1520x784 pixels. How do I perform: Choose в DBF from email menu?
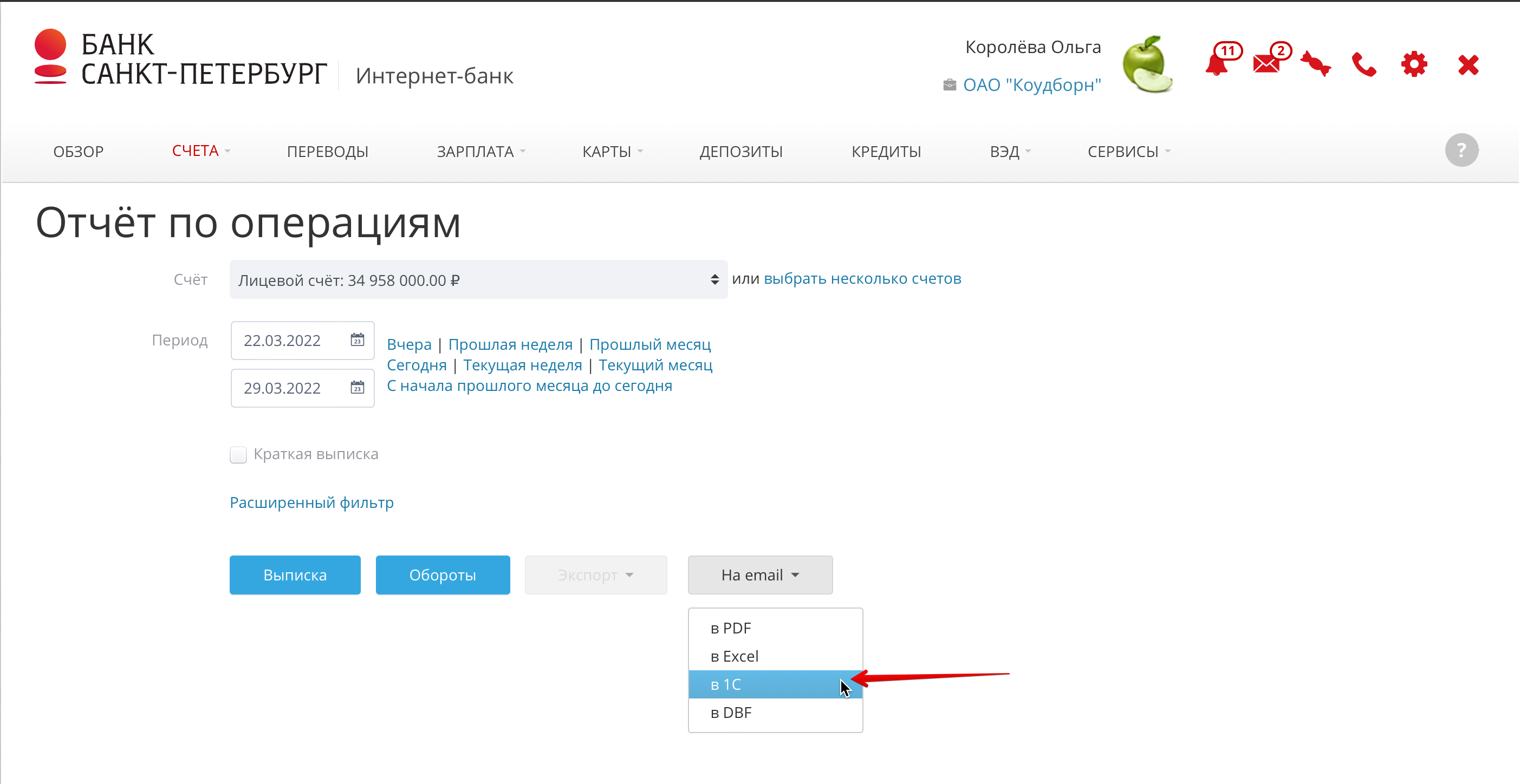pos(775,713)
